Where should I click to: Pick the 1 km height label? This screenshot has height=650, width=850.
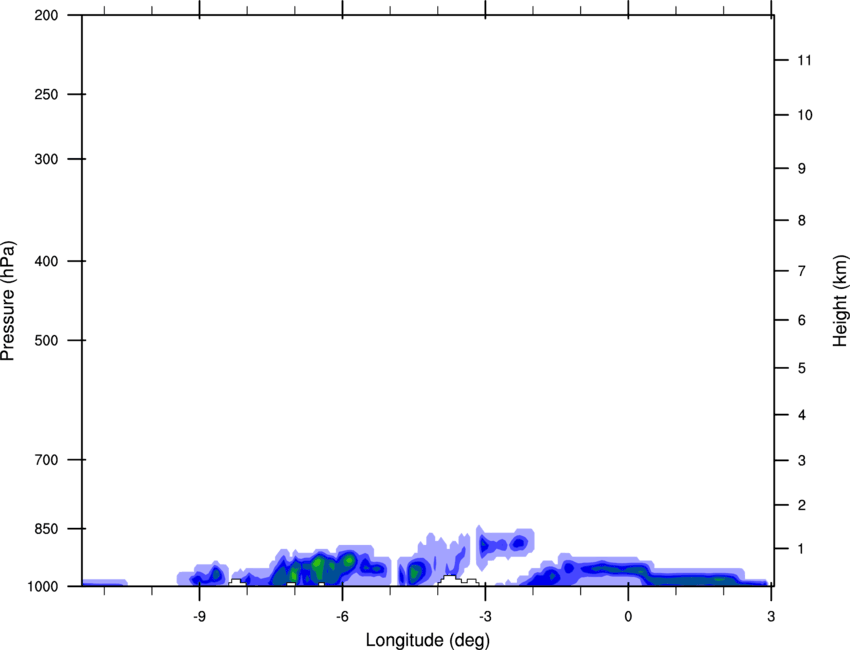click(802, 549)
